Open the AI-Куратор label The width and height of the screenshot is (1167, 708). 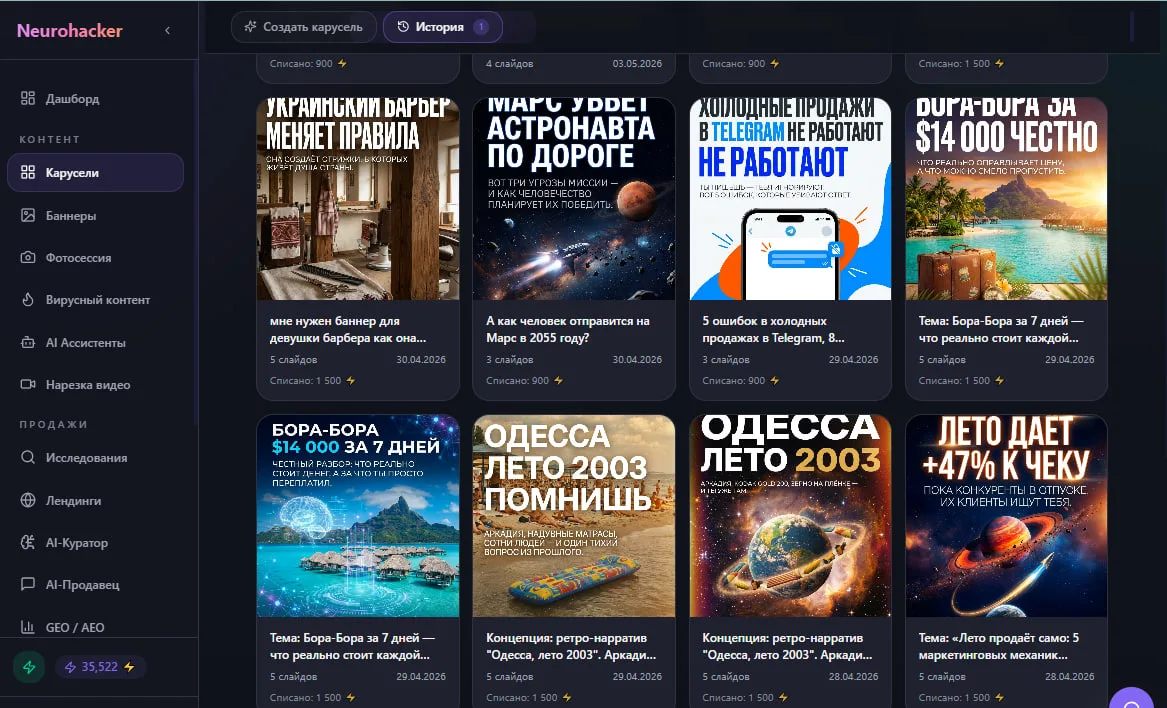[x=77, y=542]
